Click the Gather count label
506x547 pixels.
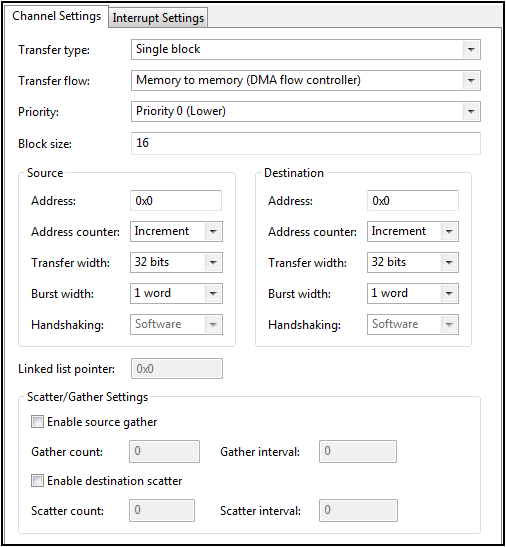click(67, 452)
